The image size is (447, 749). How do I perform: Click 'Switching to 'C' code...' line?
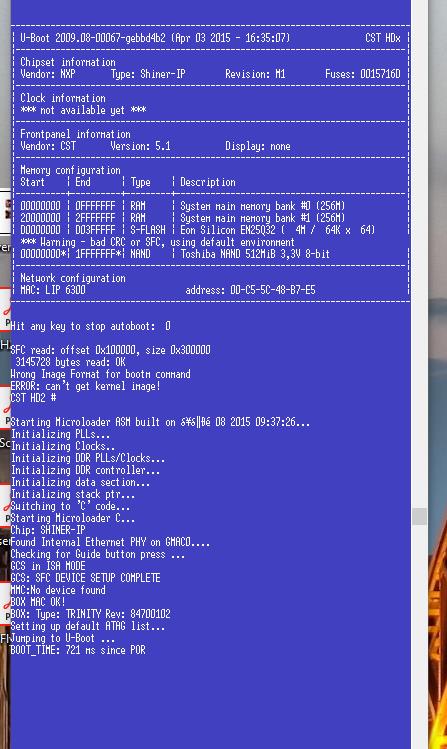(70, 506)
